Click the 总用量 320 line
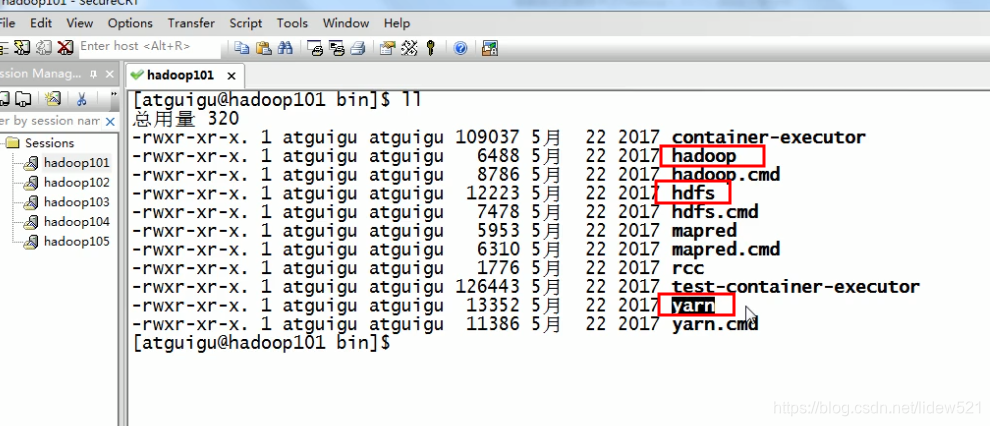The height and width of the screenshot is (426, 990). (186, 118)
